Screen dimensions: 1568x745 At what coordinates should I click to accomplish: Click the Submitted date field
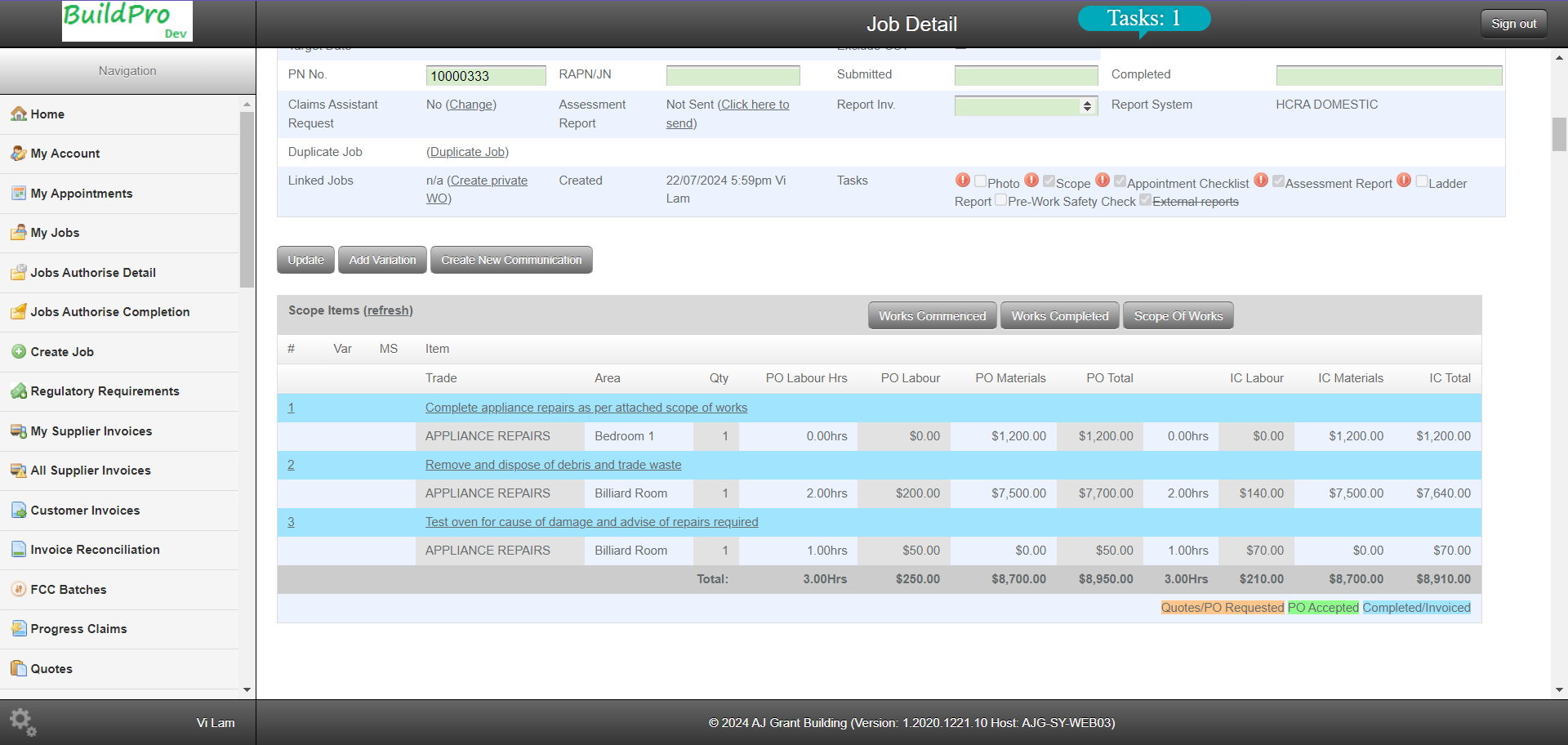pyautogui.click(x=1026, y=76)
